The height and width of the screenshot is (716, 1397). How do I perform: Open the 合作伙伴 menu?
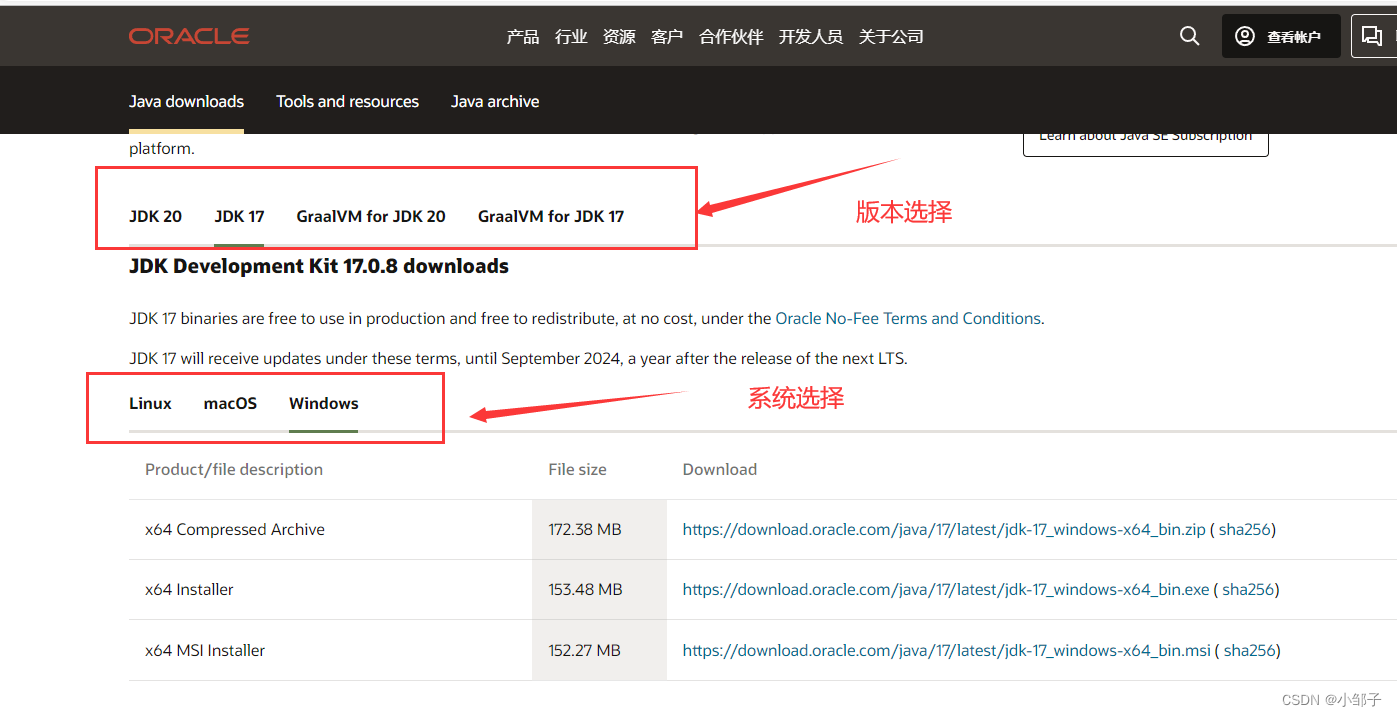click(x=731, y=37)
